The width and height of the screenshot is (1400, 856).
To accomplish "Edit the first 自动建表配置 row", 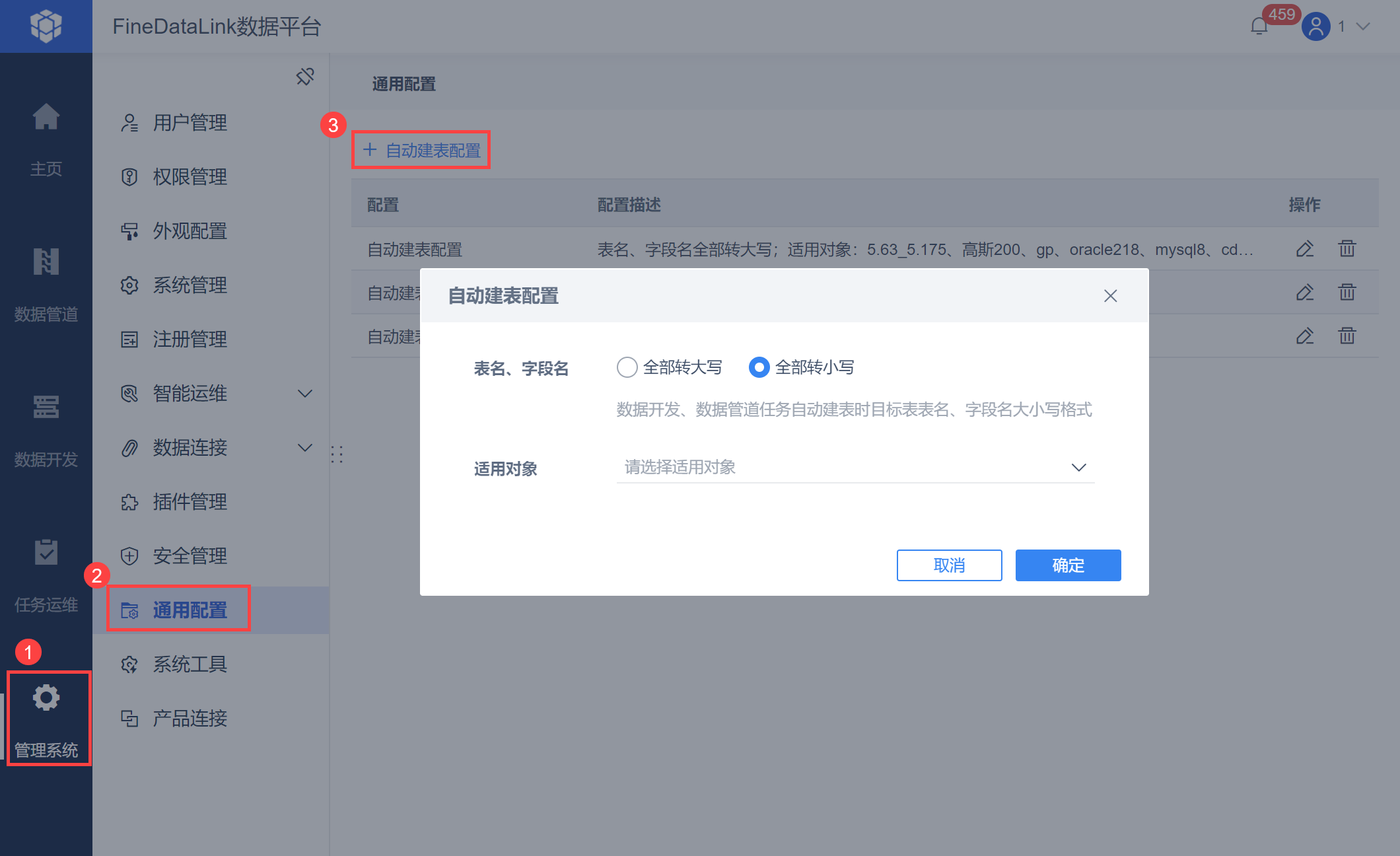I will pos(1304,249).
